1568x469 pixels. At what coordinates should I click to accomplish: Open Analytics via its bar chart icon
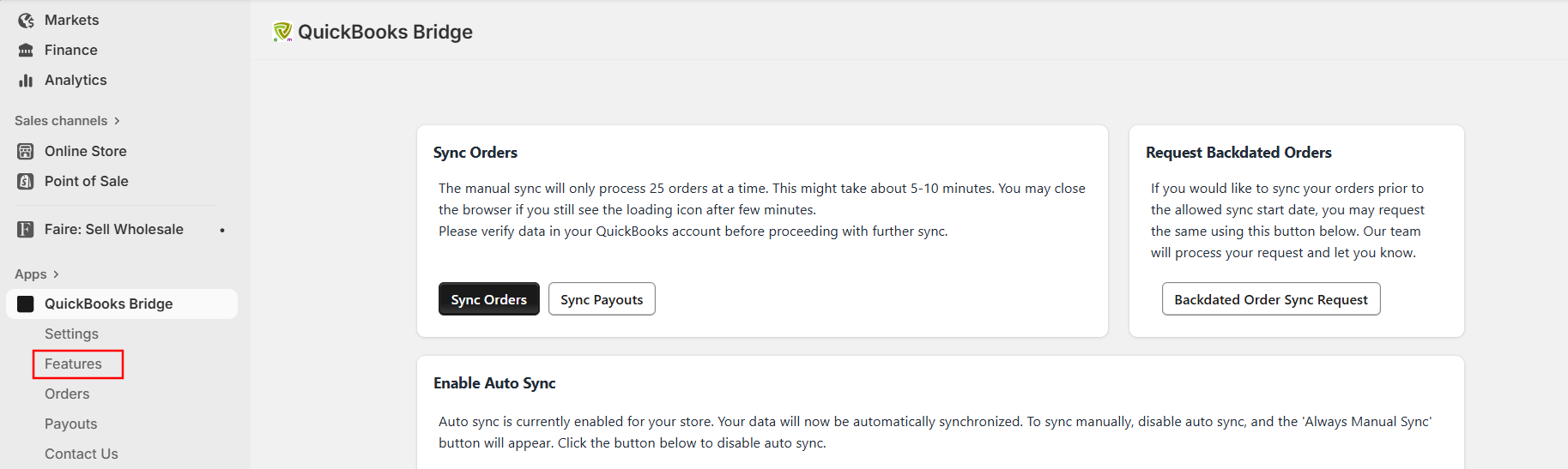click(x=26, y=80)
